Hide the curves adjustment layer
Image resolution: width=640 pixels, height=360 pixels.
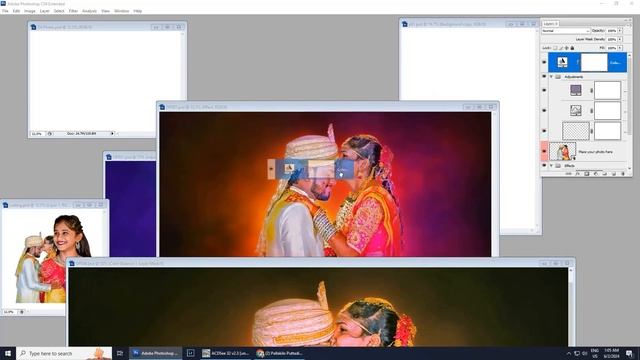point(544,110)
